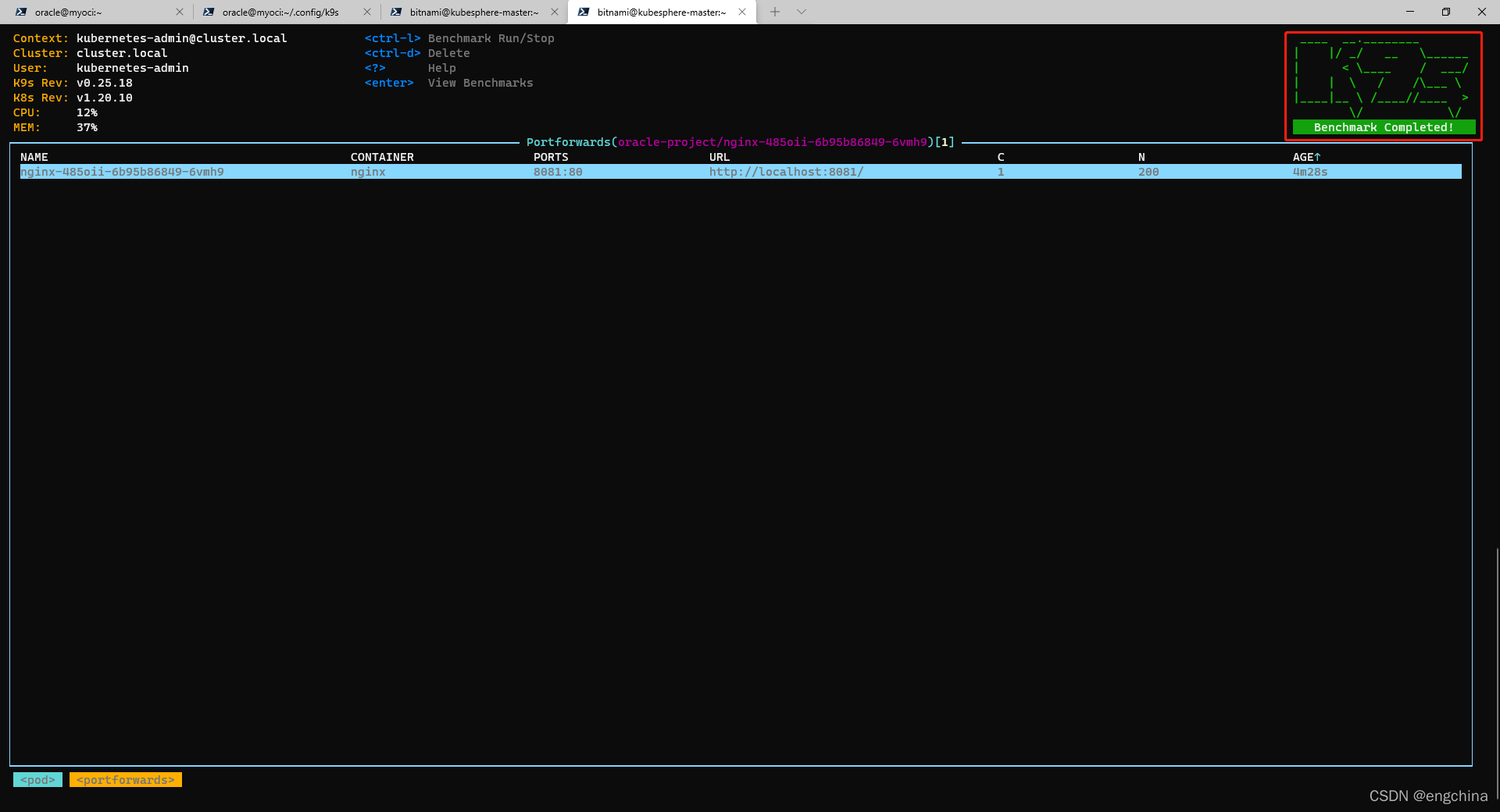Click the PowerShell icon on third tab
Image resolution: width=1500 pixels, height=812 pixels.
click(x=396, y=12)
